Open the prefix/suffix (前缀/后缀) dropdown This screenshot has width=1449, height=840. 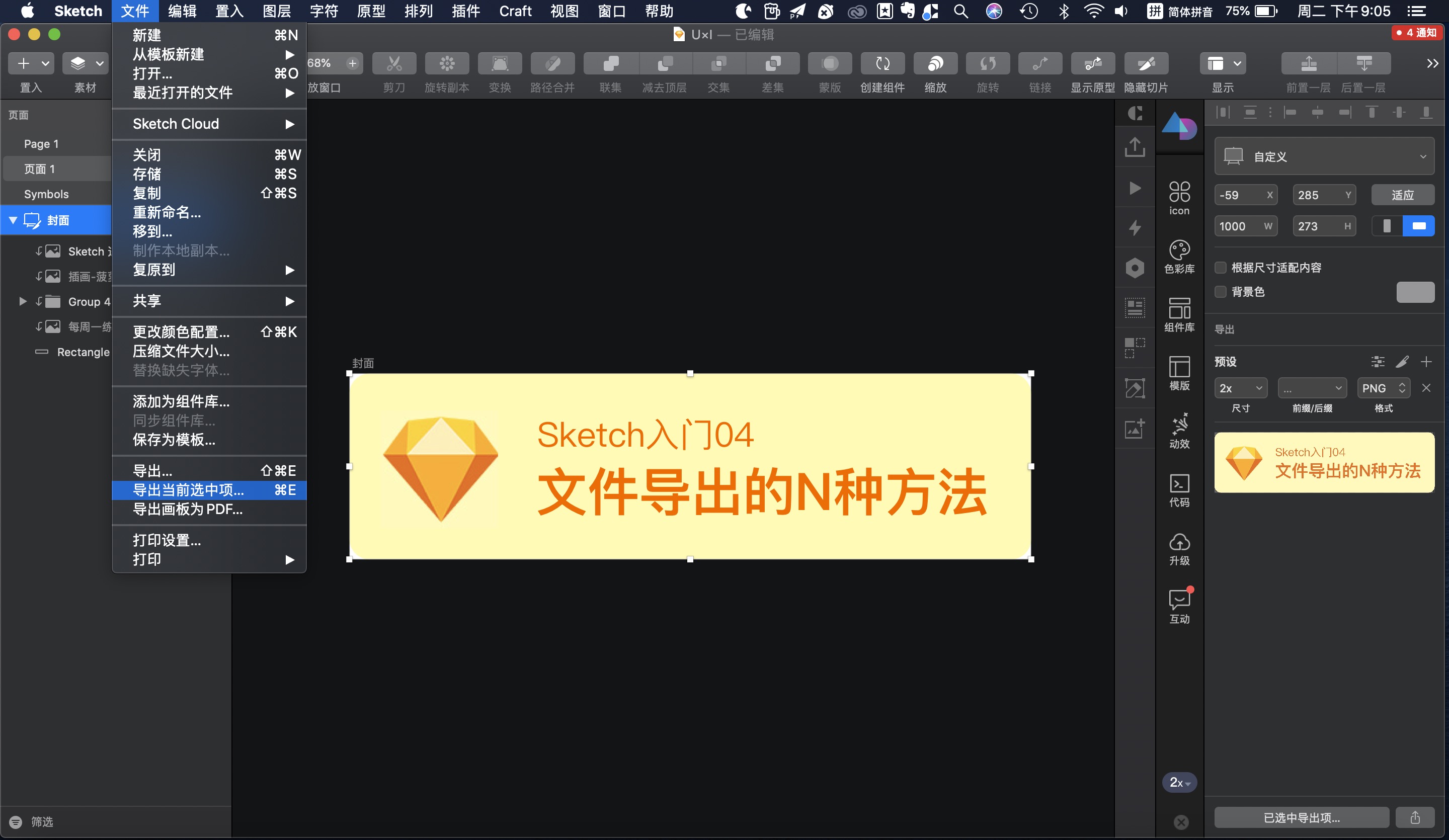tap(1312, 388)
